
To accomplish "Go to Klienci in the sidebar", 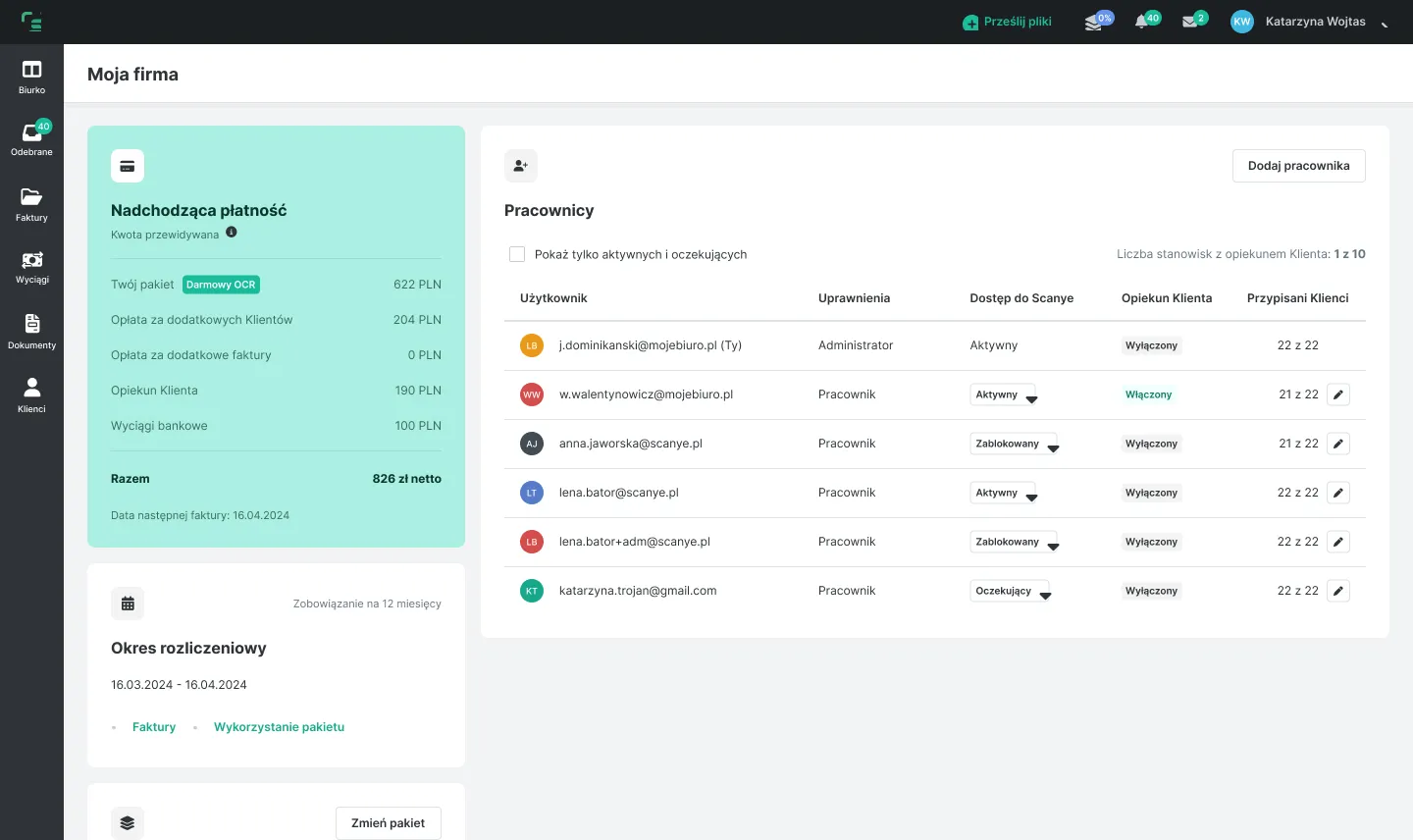I will 31,394.
